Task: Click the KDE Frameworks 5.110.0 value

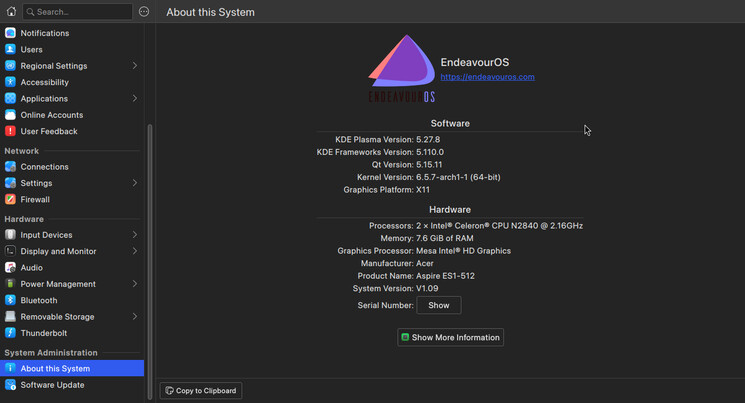Action: (x=430, y=152)
